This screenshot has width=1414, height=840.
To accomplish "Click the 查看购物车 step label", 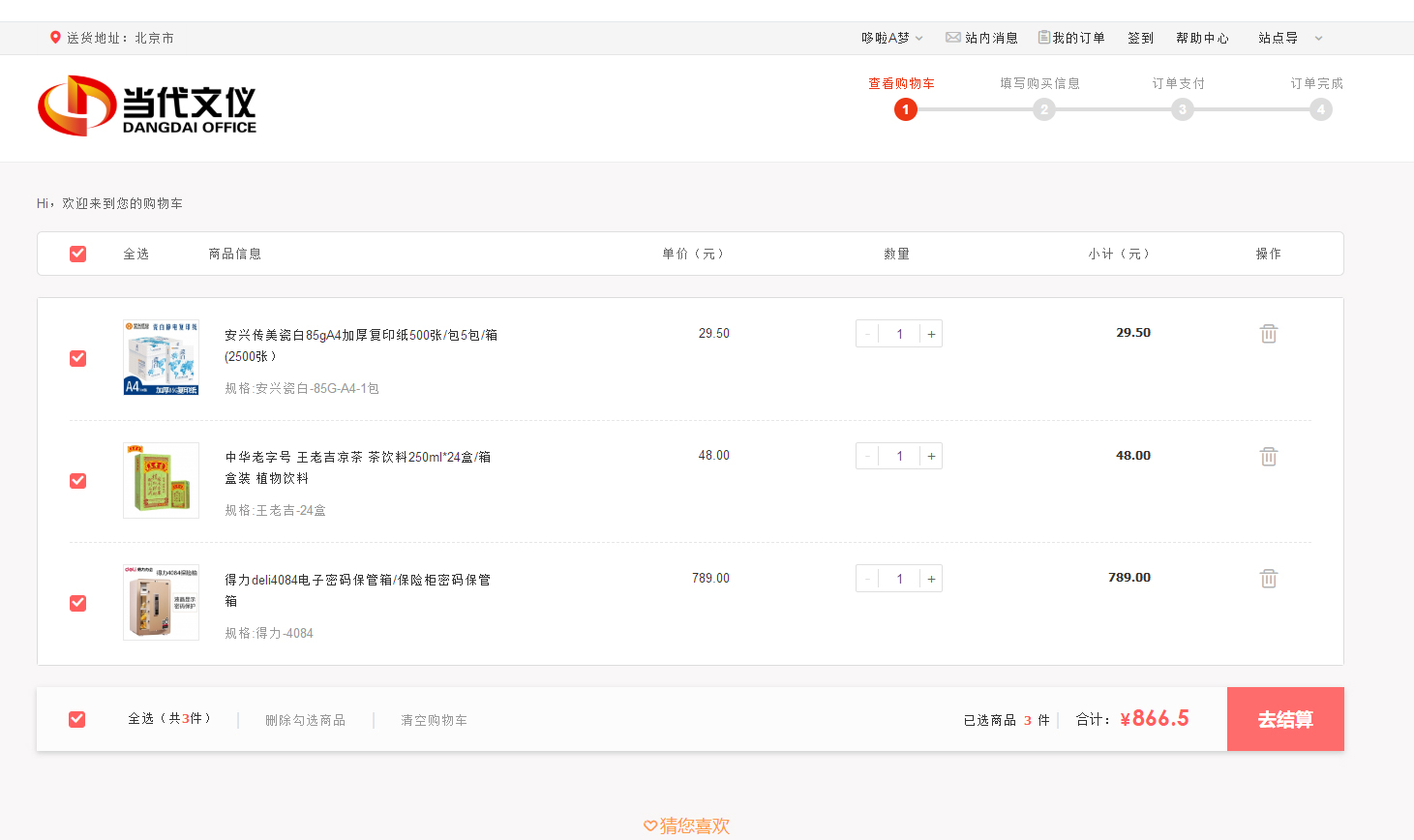I will 901,83.
